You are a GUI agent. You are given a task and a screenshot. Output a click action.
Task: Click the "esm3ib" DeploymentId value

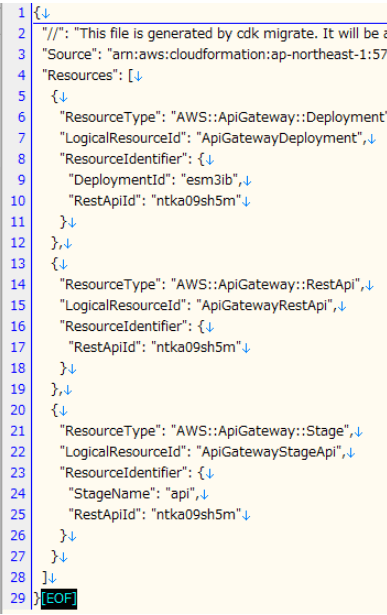tap(209, 180)
